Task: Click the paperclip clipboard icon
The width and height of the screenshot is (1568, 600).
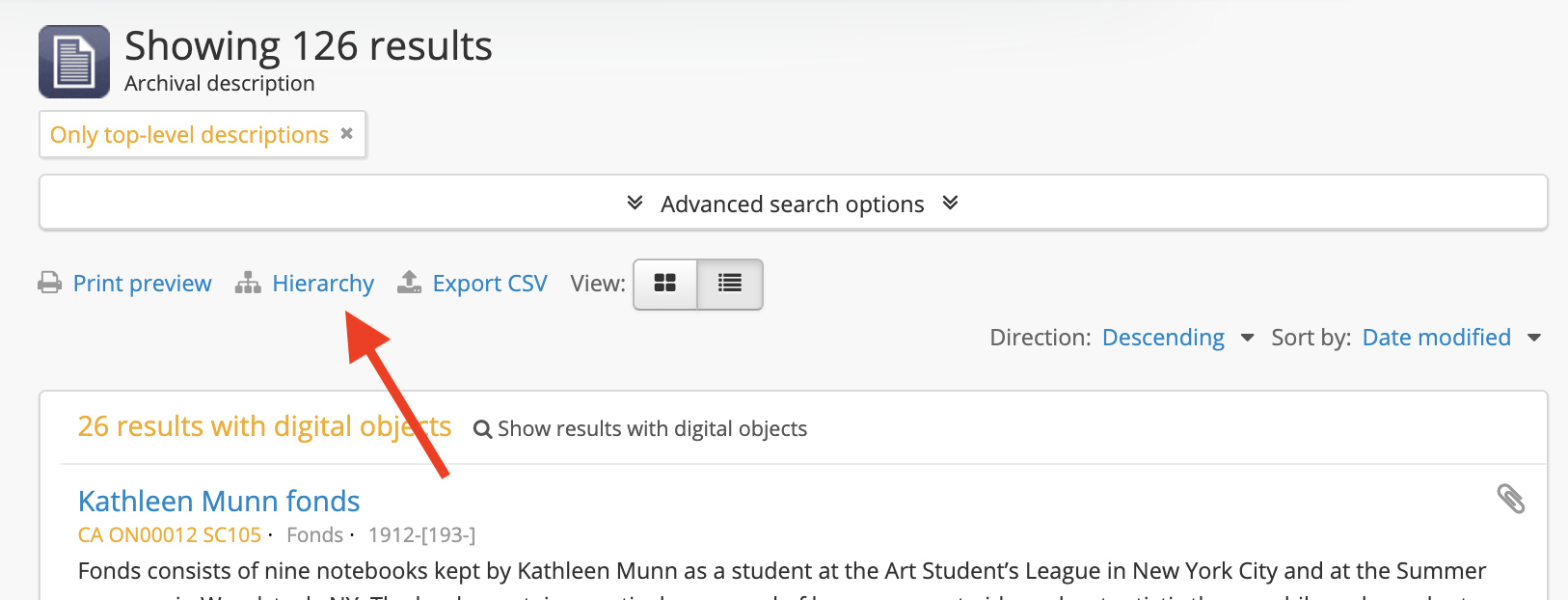Action: coord(1510,499)
